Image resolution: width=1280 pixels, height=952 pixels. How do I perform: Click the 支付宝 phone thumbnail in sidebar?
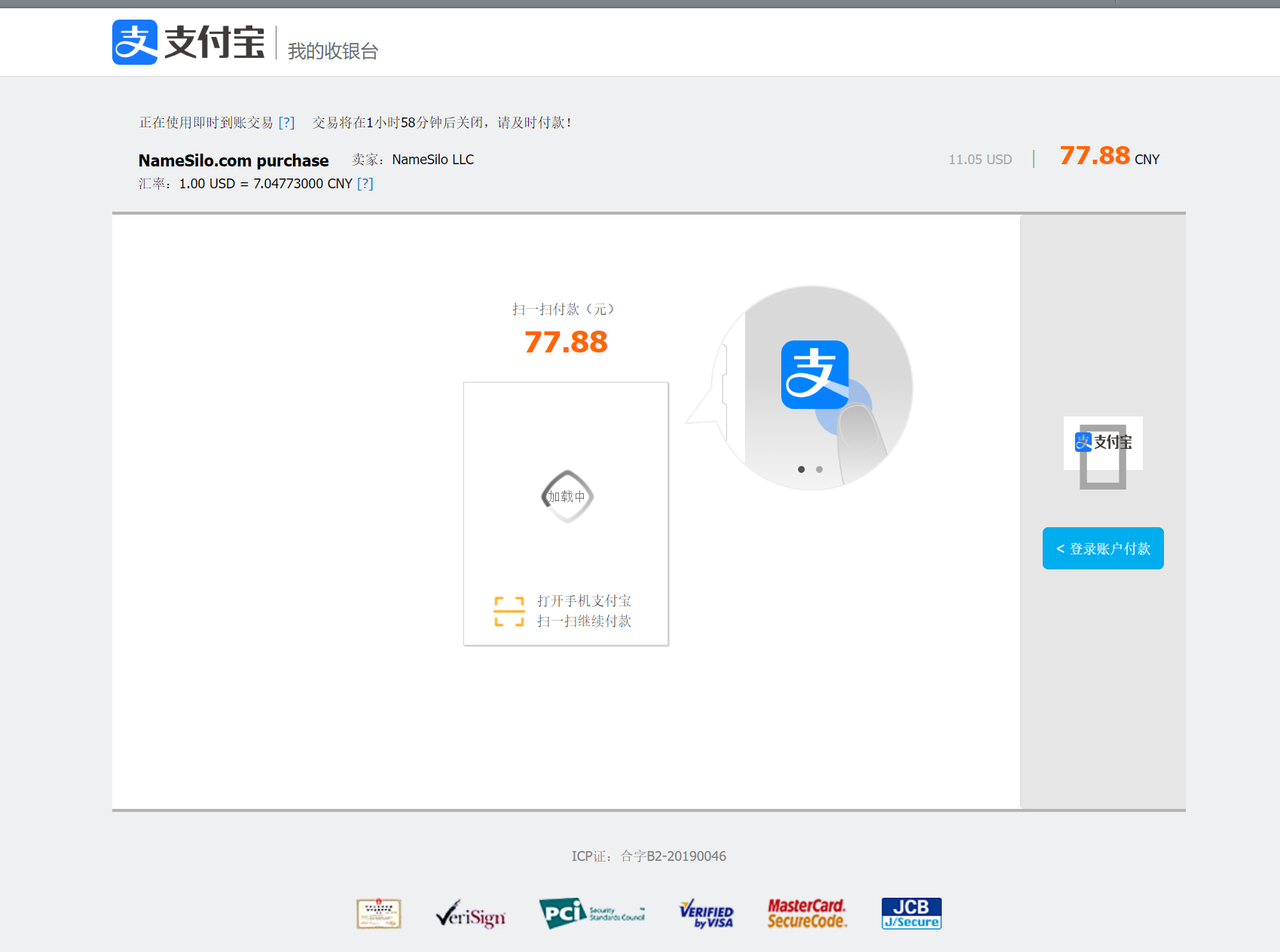coord(1103,452)
